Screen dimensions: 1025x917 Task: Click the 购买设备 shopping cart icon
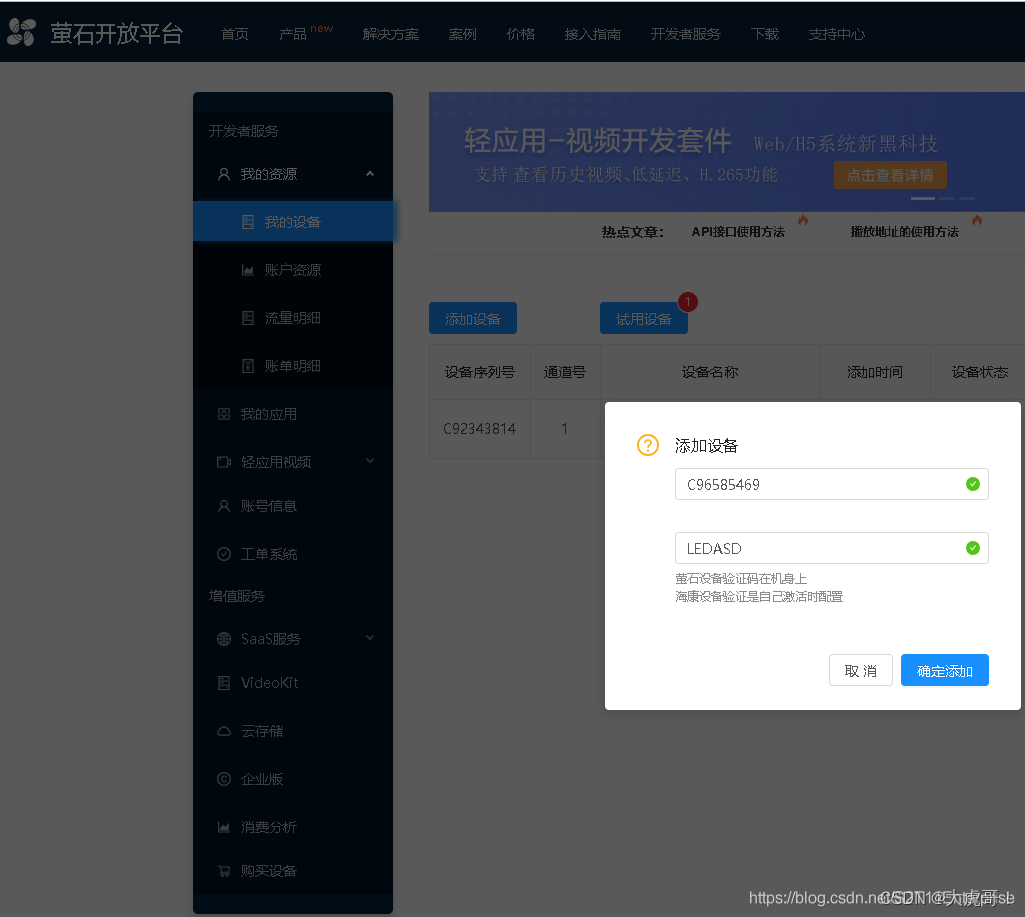(222, 870)
